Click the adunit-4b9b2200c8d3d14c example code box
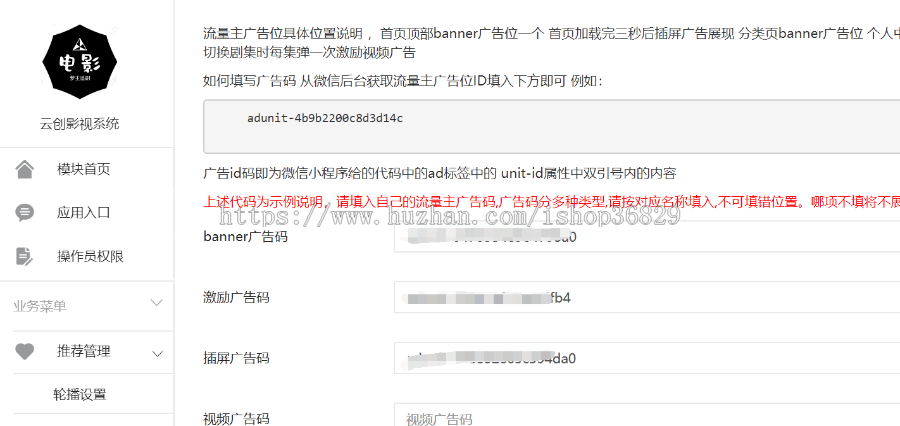 coord(552,126)
